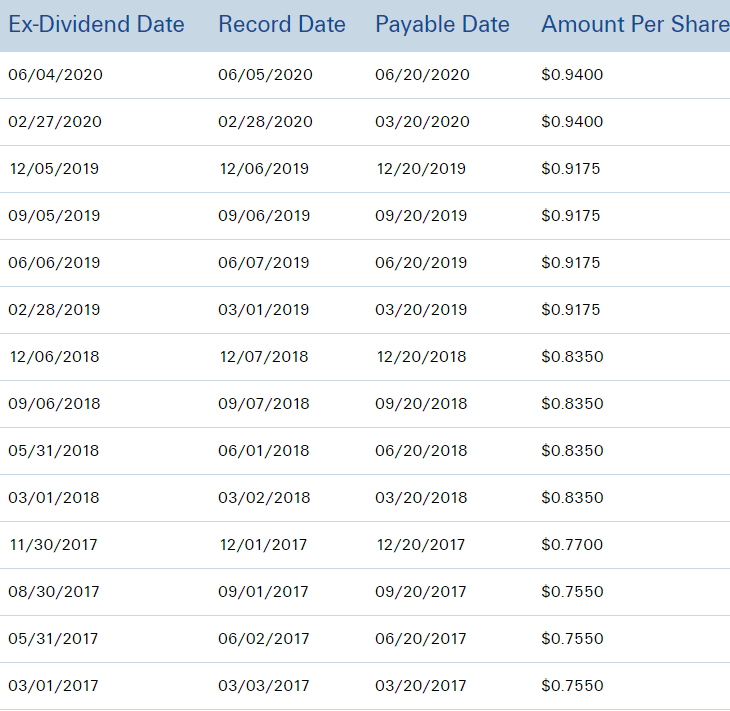Select ex-dividend date 12/05/2019
Screen dimensions: 730x711
pyautogui.click(x=54, y=169)
